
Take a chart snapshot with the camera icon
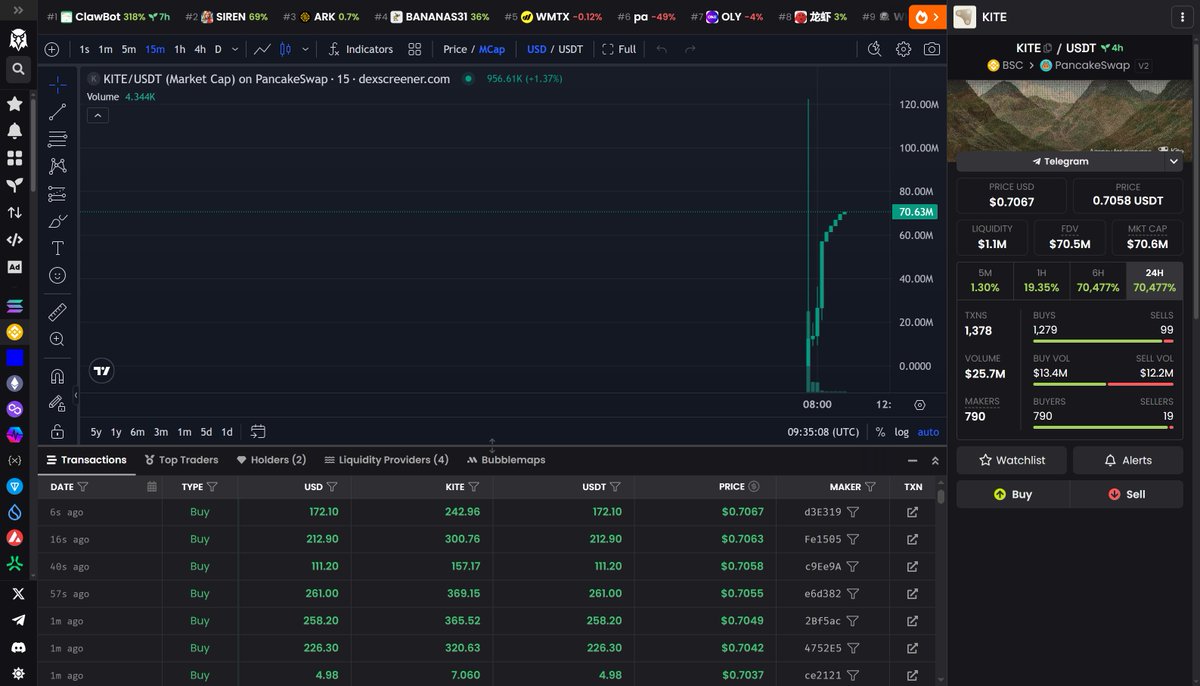click(x=932, y=48)
